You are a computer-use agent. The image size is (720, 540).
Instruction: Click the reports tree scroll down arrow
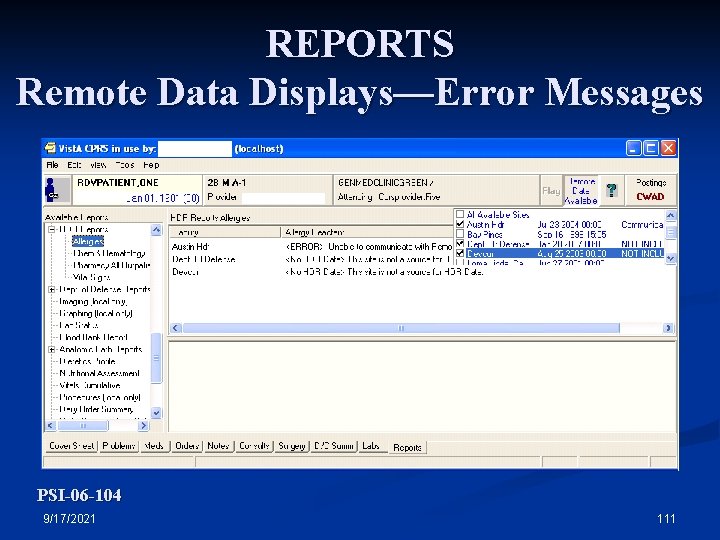point(156,413)
